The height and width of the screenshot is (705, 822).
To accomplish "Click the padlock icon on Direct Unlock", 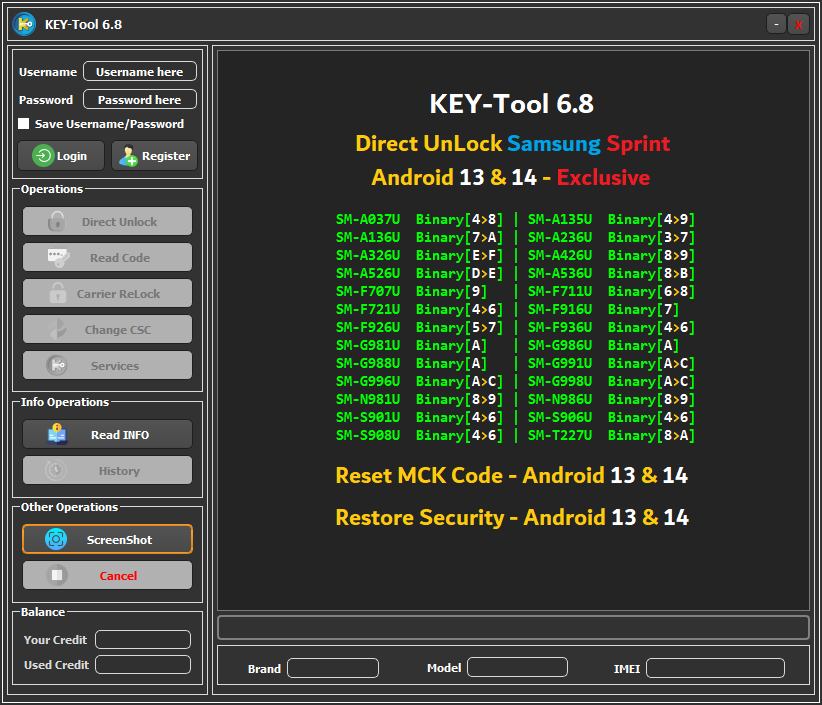I will (57, 222).
